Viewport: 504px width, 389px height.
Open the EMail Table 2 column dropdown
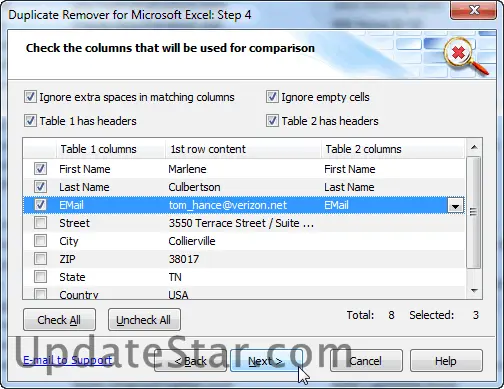[x=455, y=206]
